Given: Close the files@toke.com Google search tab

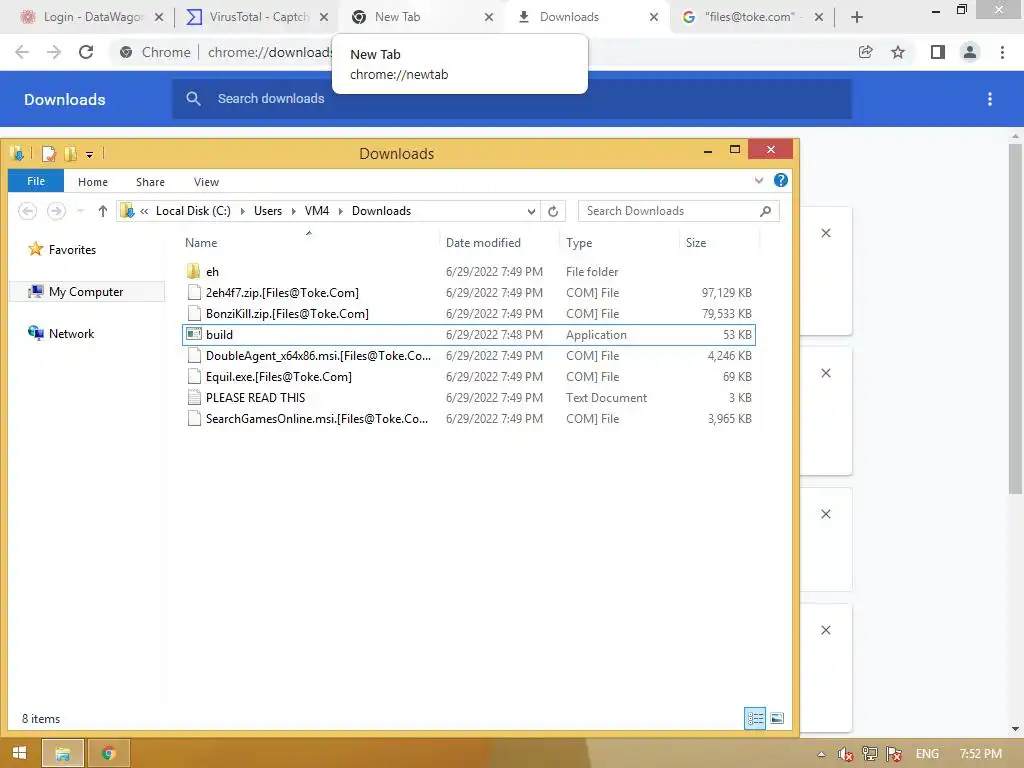Looking at the screenshot, I should (818, 17).
